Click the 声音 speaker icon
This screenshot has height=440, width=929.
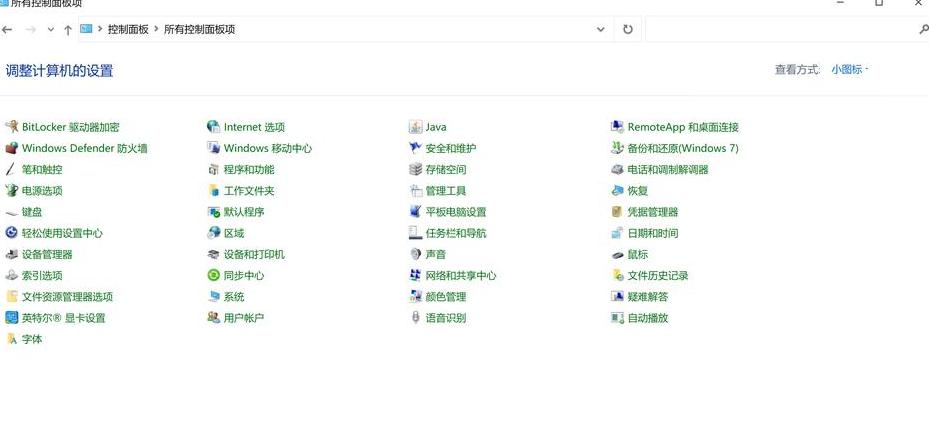tap(415, 254)
